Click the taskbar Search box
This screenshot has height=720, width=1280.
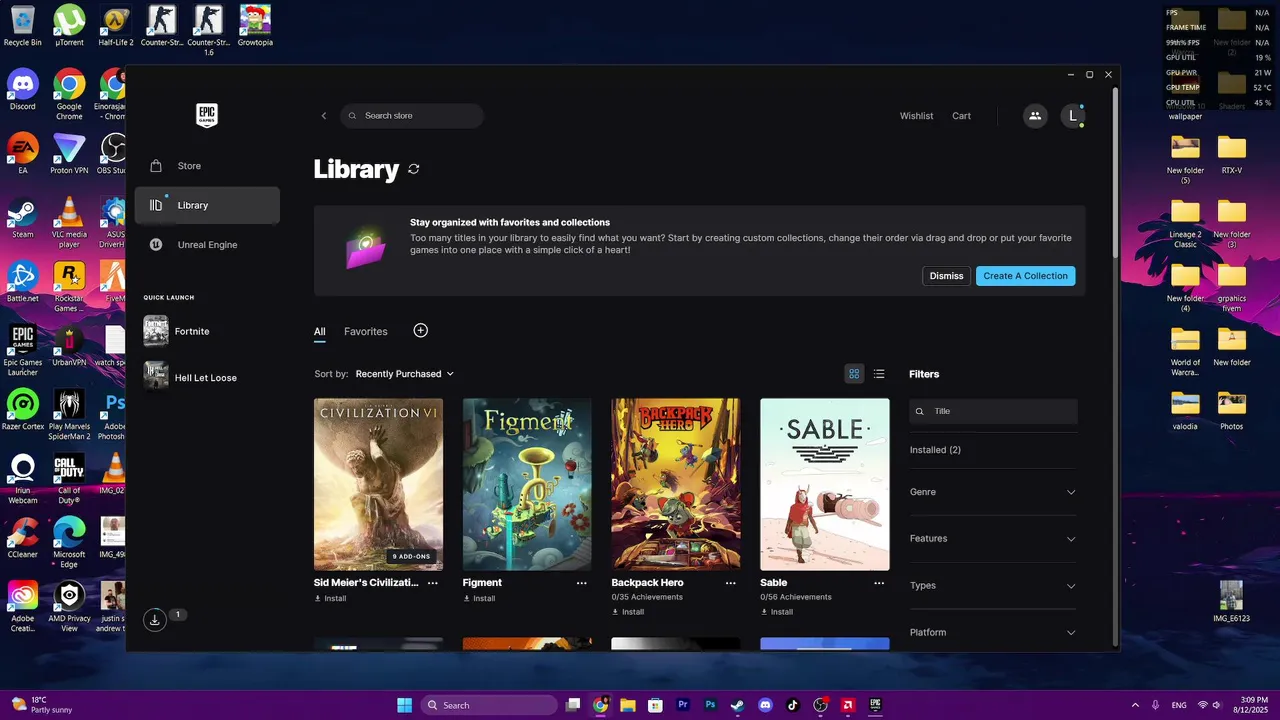489,705
